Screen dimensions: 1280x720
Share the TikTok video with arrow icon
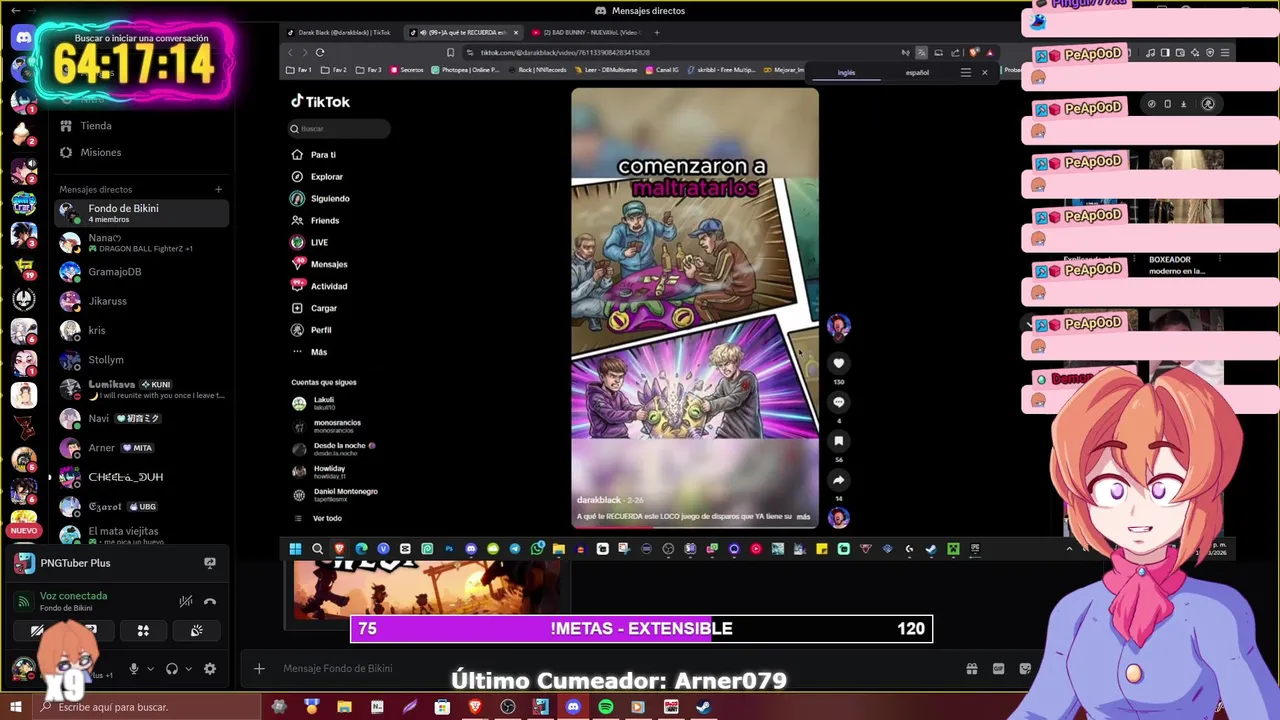click(x=839, y=480)
